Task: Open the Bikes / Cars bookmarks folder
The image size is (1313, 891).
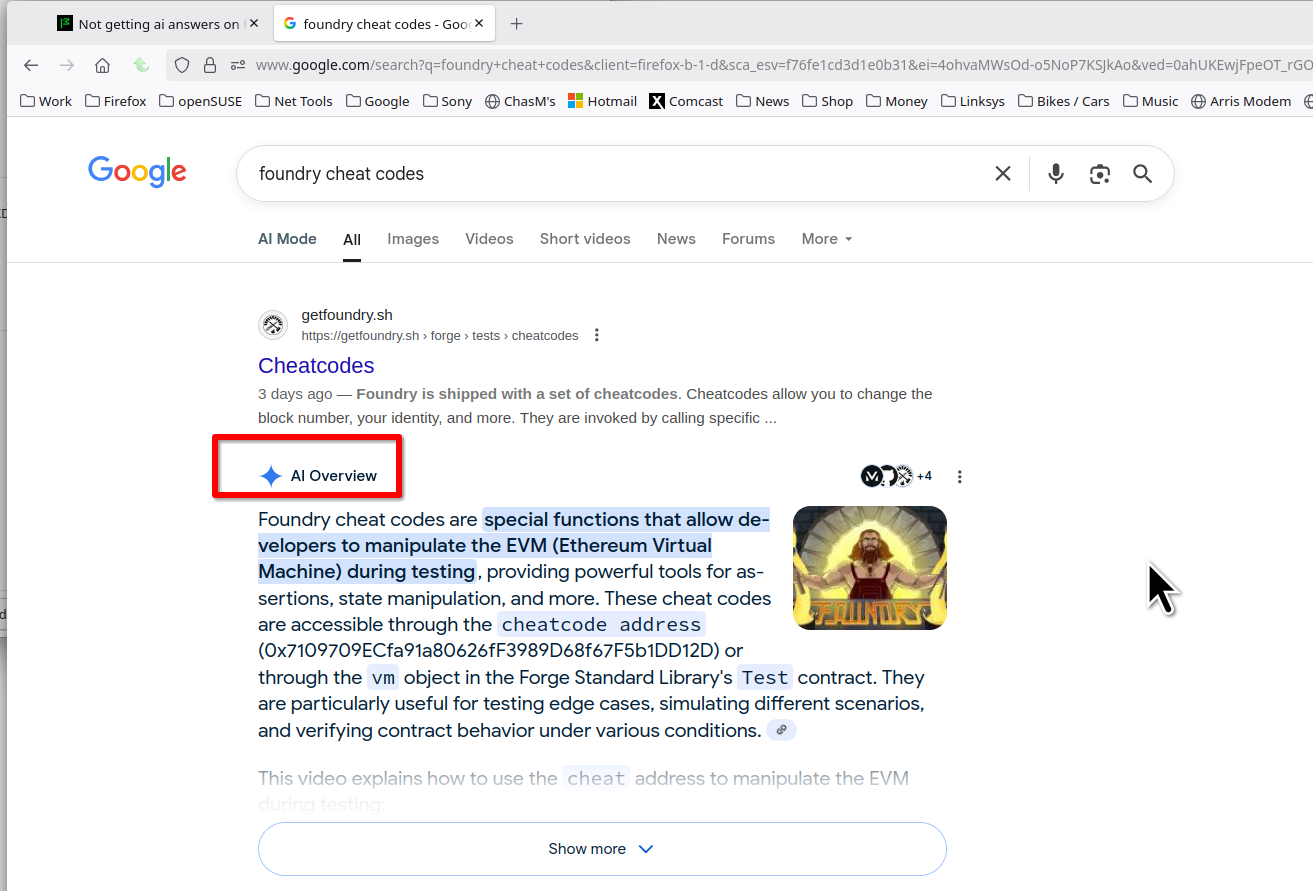Action: [1064, 101]
